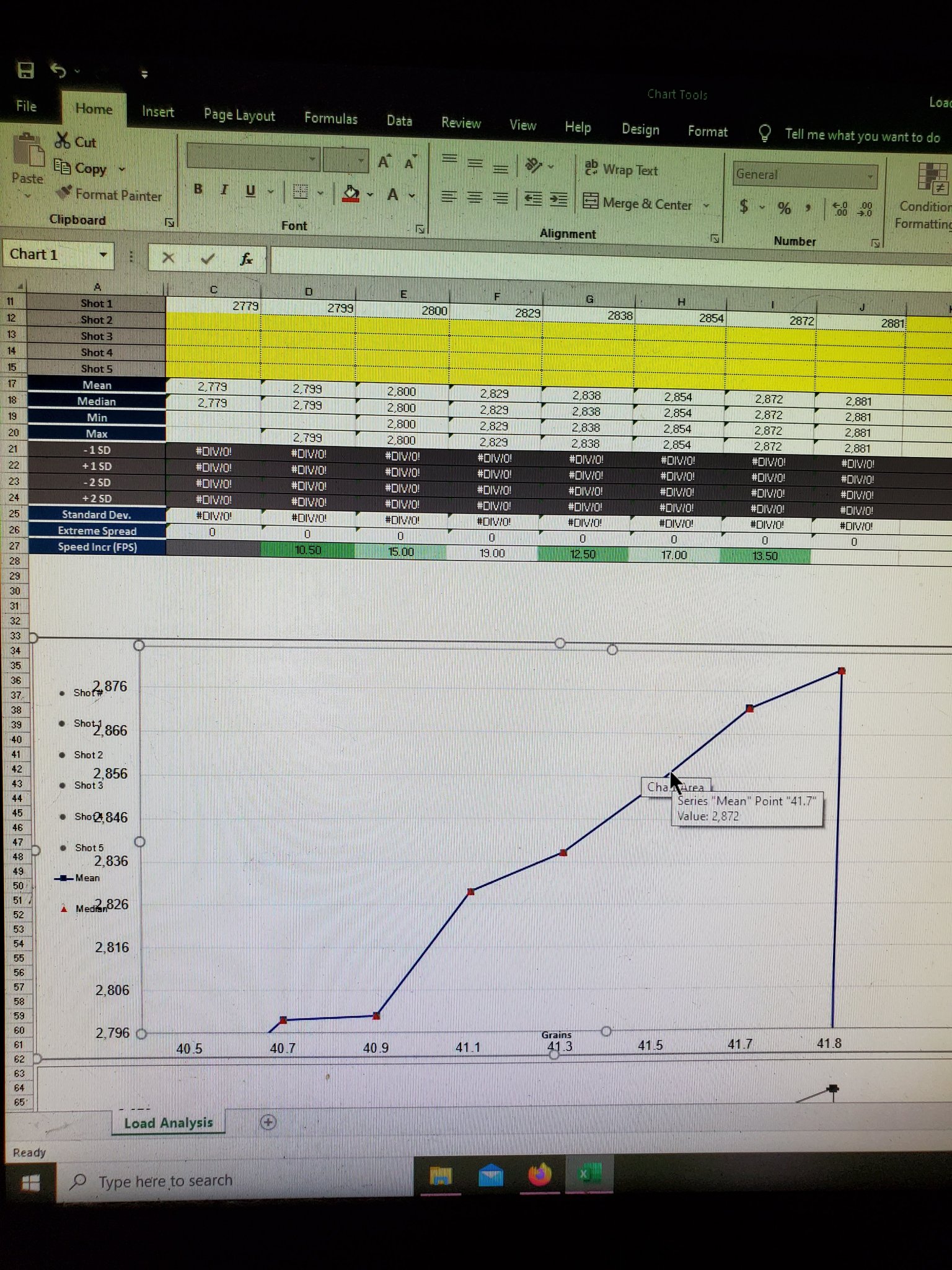
Task: Open Excel from the Windows taskbar
Action: point(588,1174)
